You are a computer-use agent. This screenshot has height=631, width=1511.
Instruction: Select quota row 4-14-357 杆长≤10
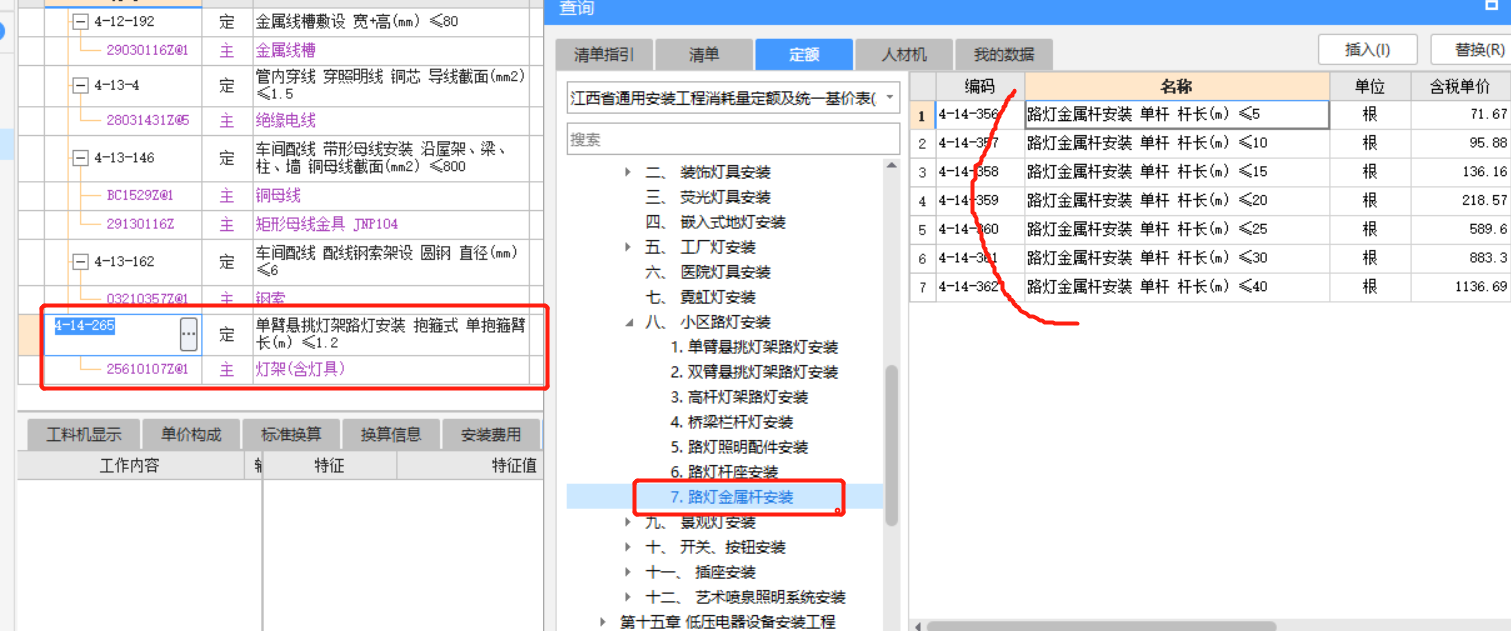(1210, 143)
